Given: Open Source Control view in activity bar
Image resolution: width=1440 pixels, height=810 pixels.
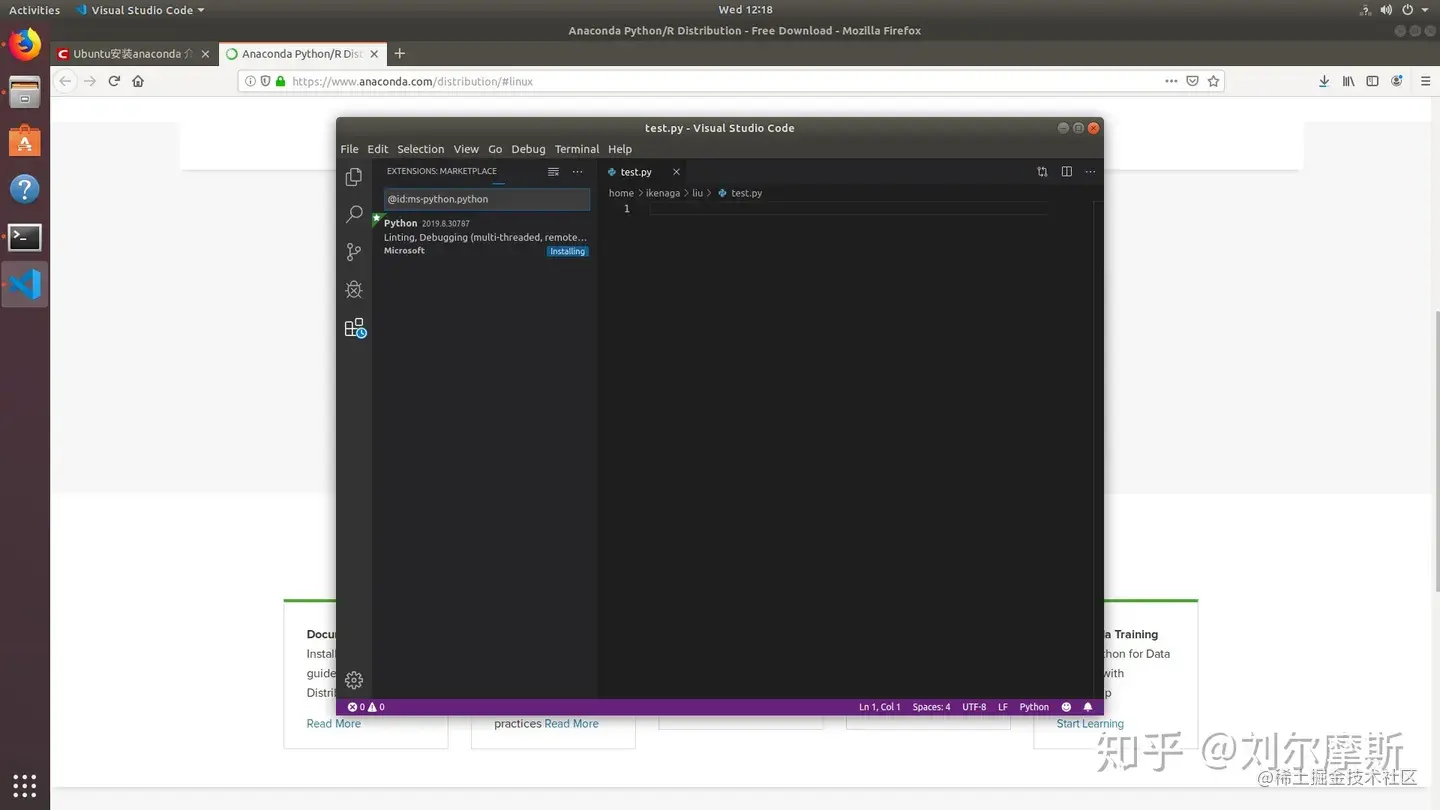Looking at the screenshot, I should [x=354, y=252].
